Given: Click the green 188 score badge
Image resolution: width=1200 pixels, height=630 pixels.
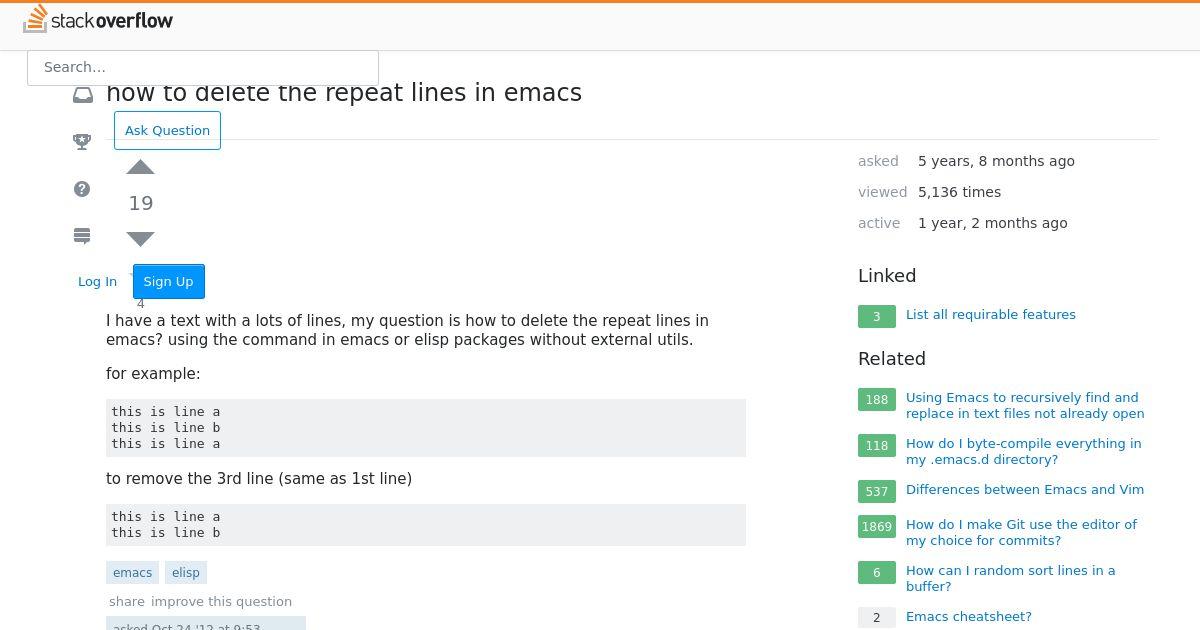Looking at the screenshot, I should click(877, 400).
